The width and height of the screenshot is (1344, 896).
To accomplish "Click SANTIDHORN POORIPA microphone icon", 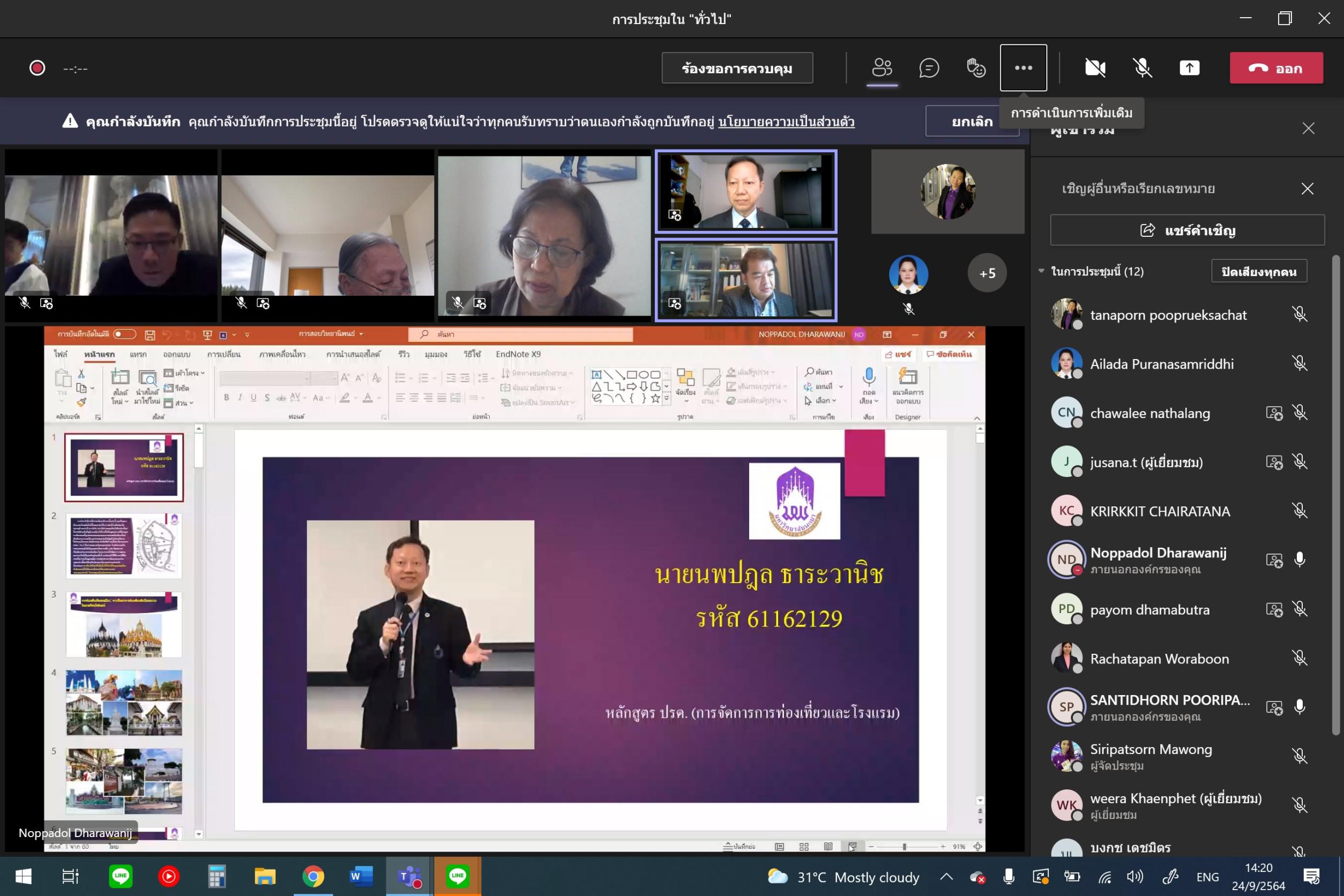I will coord(1300,707).
